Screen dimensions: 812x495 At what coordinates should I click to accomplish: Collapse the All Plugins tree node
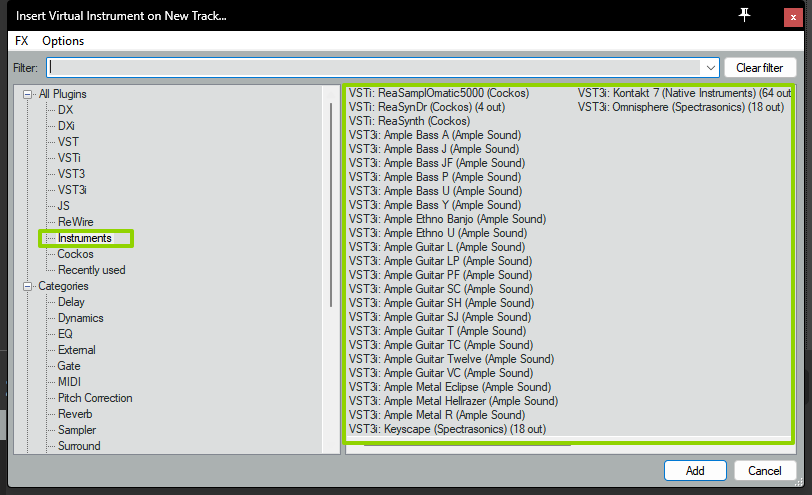[28, 94]
